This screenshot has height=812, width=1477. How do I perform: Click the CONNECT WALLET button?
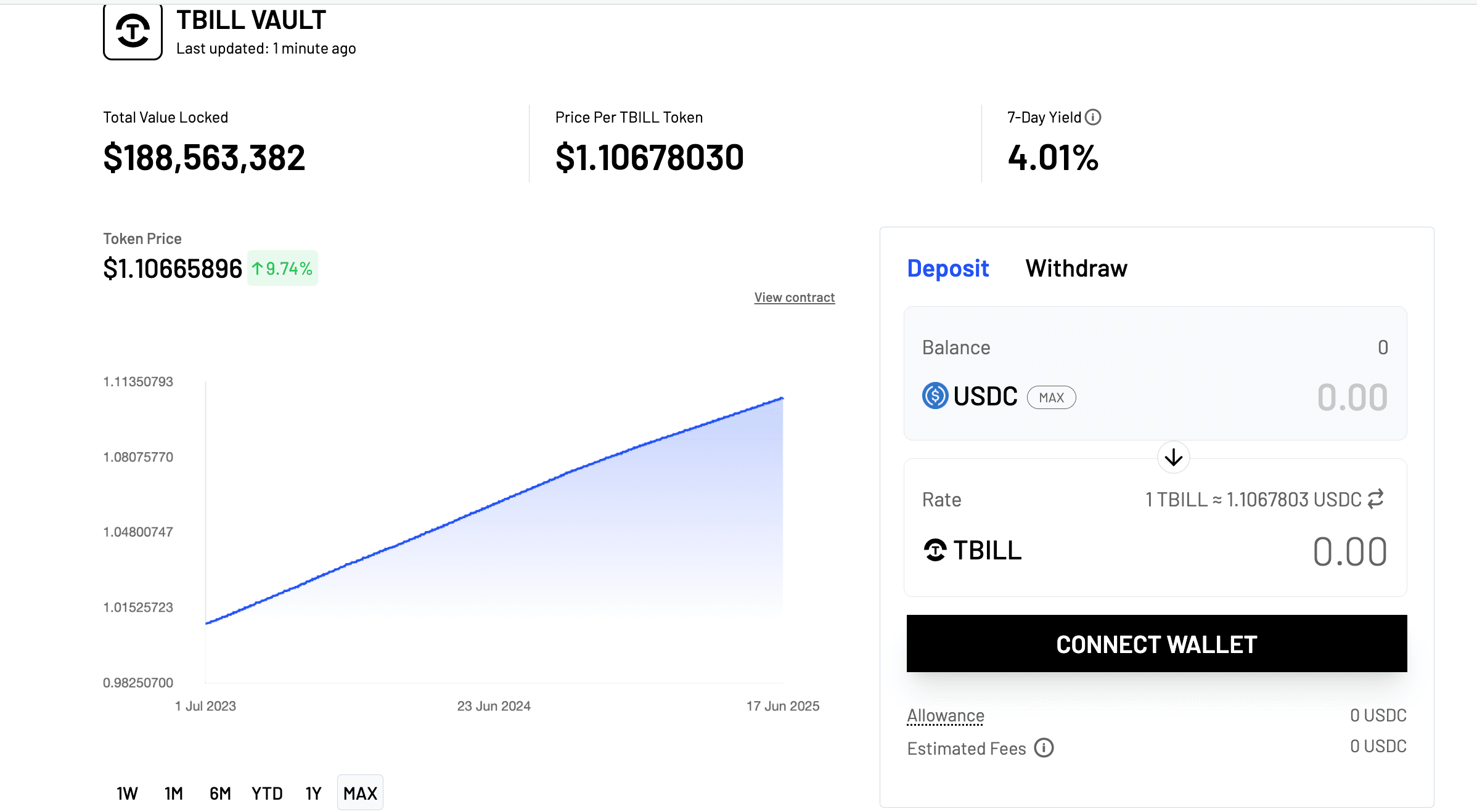coord(1156,644)
